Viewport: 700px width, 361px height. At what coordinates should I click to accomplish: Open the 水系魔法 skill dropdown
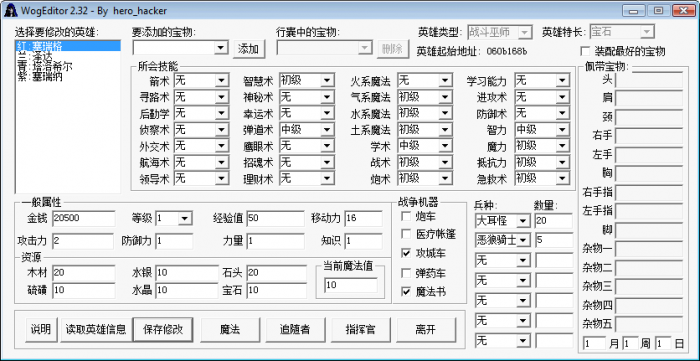(445, 113)
